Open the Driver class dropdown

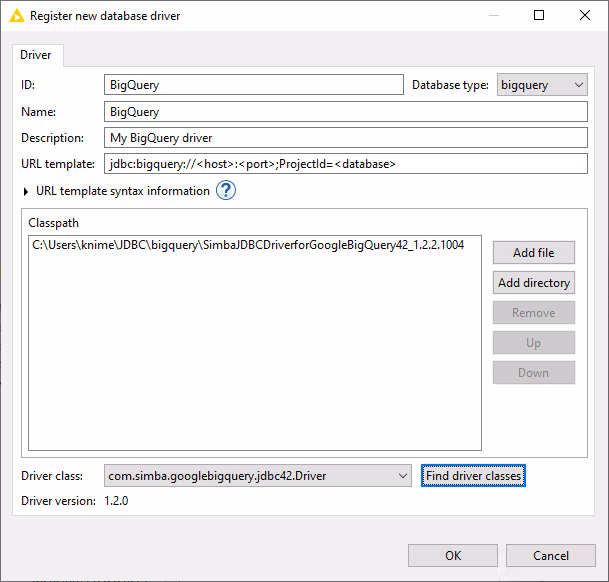(x=258, y=476)
